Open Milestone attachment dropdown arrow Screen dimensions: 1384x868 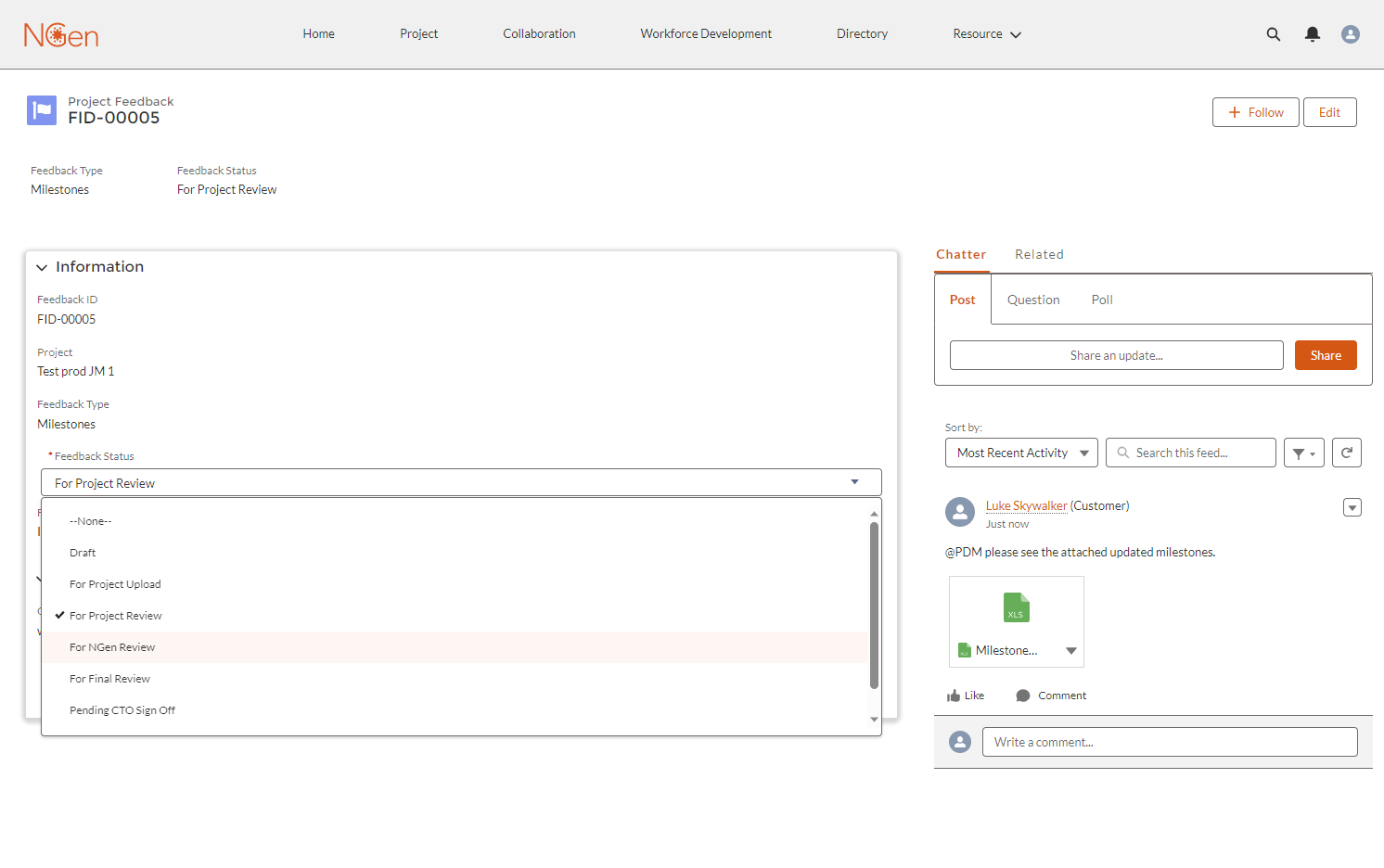[x=1071, y=651]
